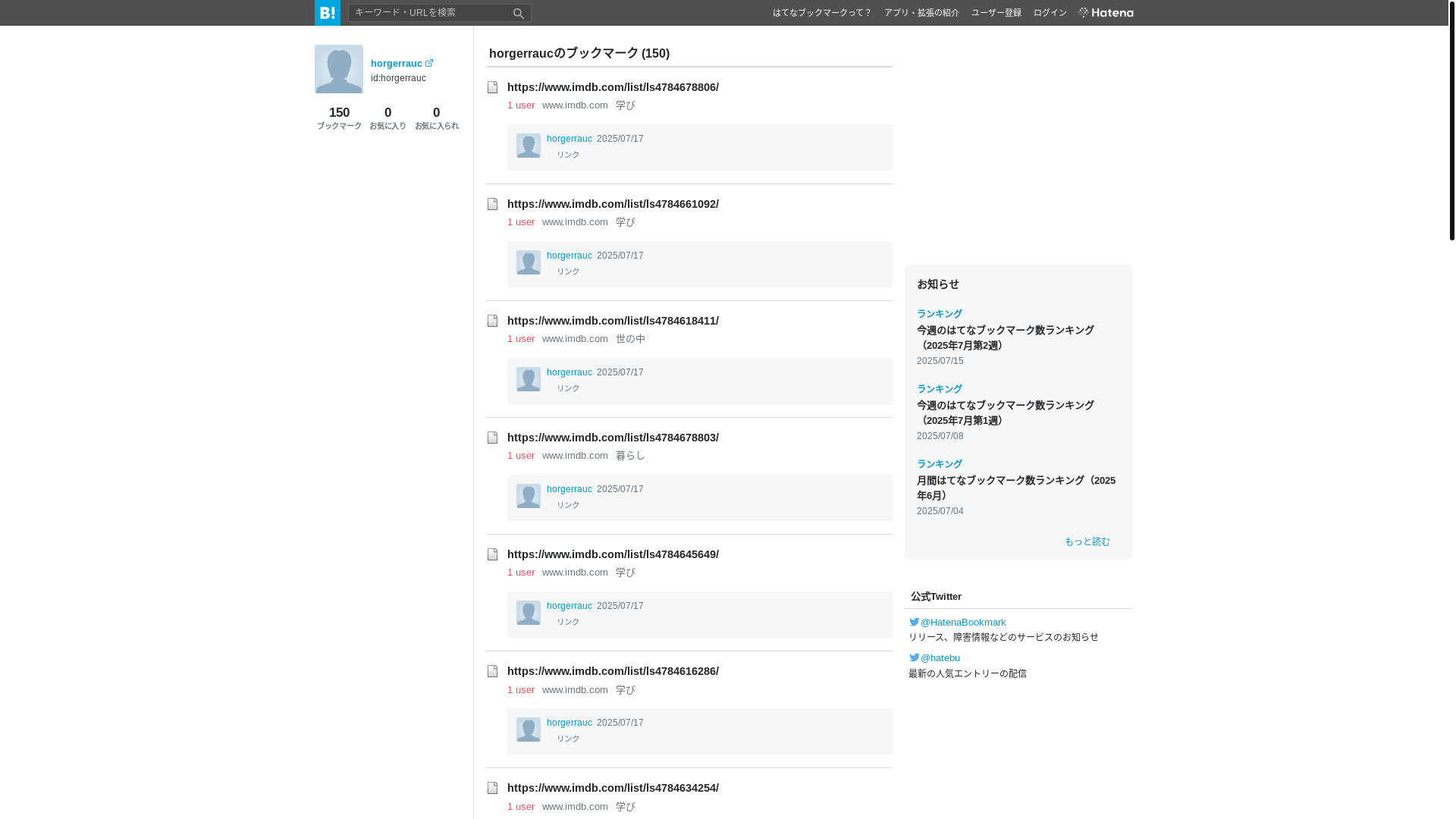Click リンク under ls4784616286 comment

click(568, 739)
